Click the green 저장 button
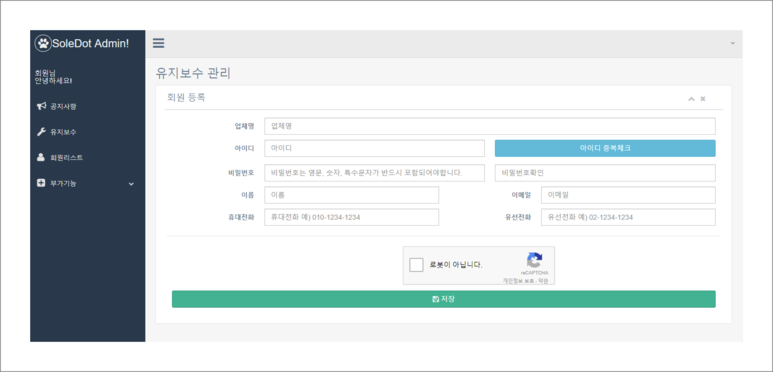Image resolution: width=773 pixels, height=372 pixels. click(x=444, y=299)
